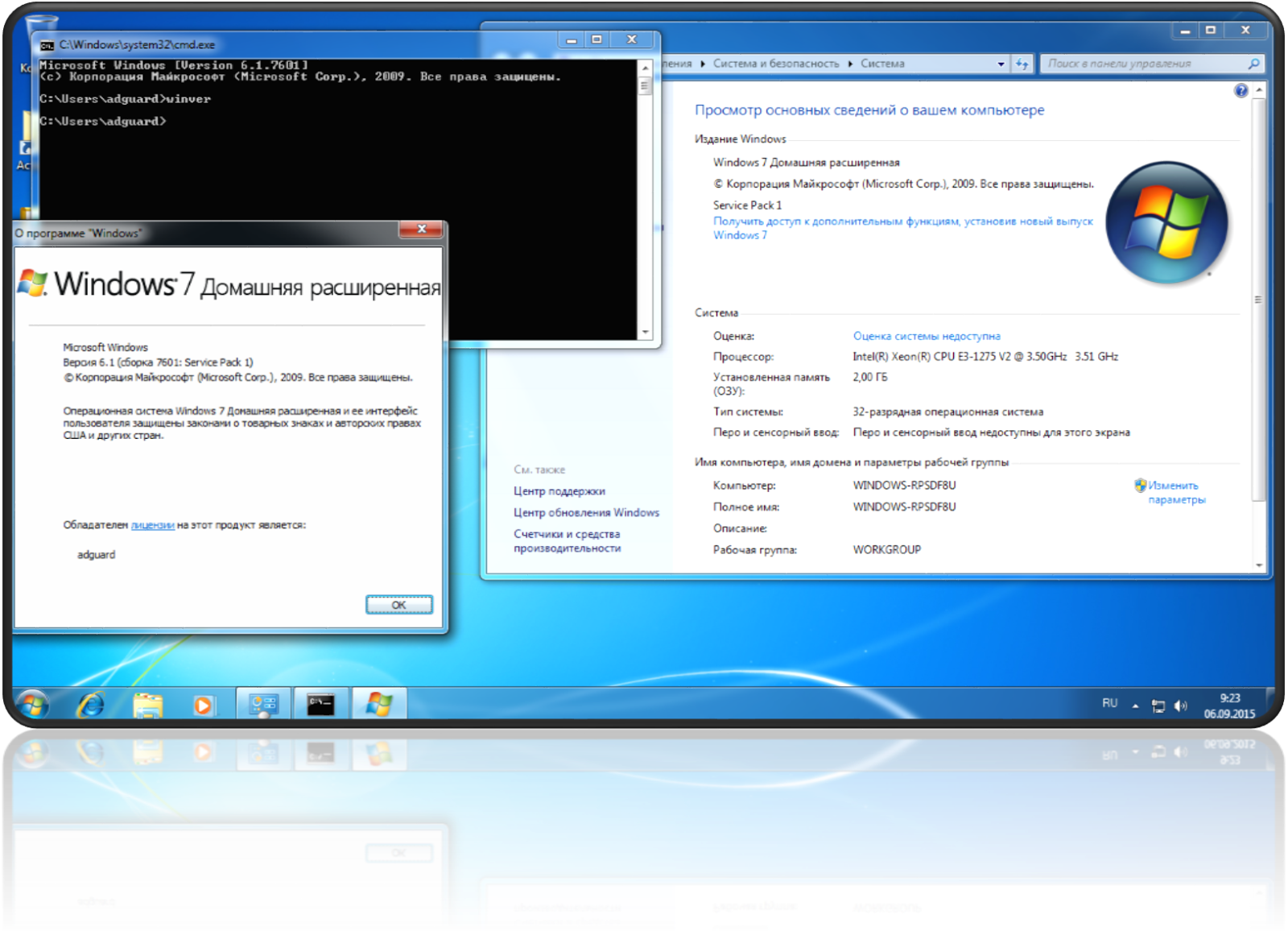Open Windows Explorer folder icon in taskbar

click(147, 705)
